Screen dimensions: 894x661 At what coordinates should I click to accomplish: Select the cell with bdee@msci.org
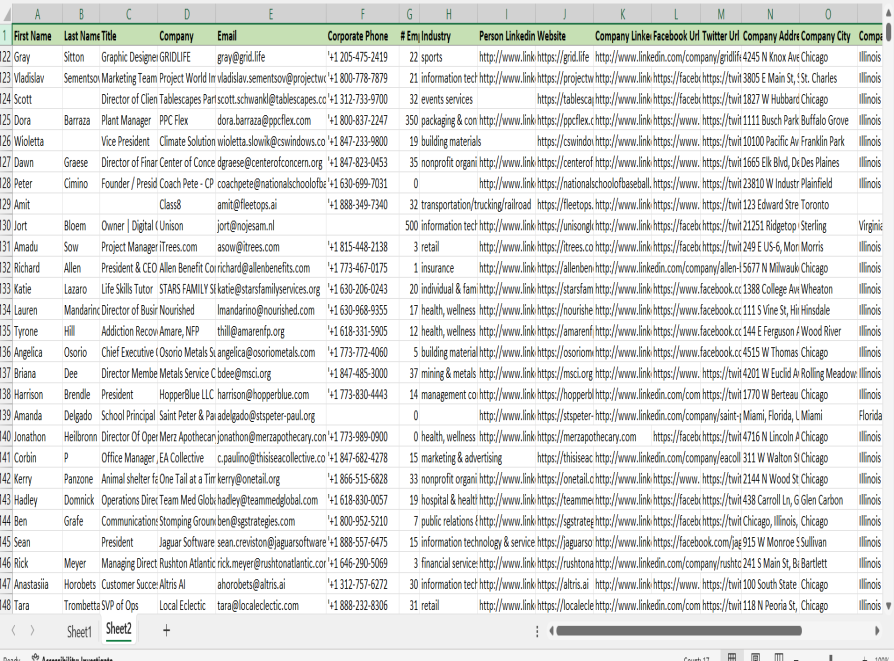point(270,374)
